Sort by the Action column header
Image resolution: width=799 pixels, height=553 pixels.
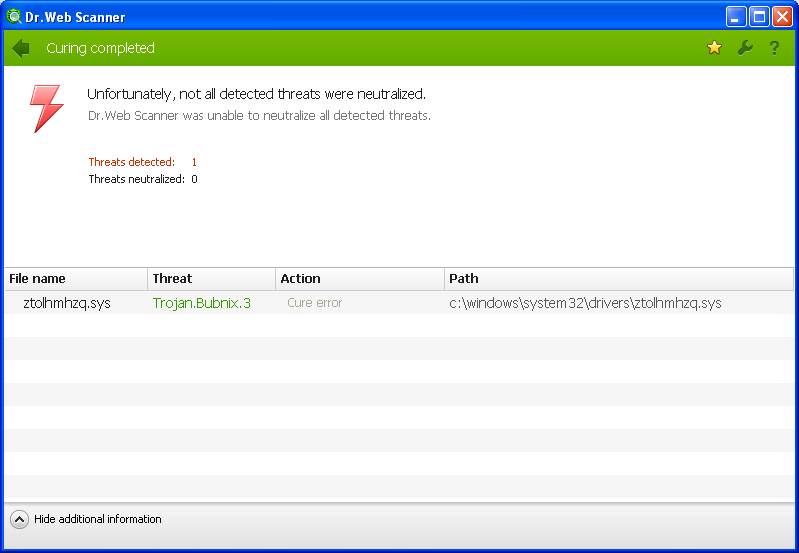pyautogui.click(x=360, y=279)
